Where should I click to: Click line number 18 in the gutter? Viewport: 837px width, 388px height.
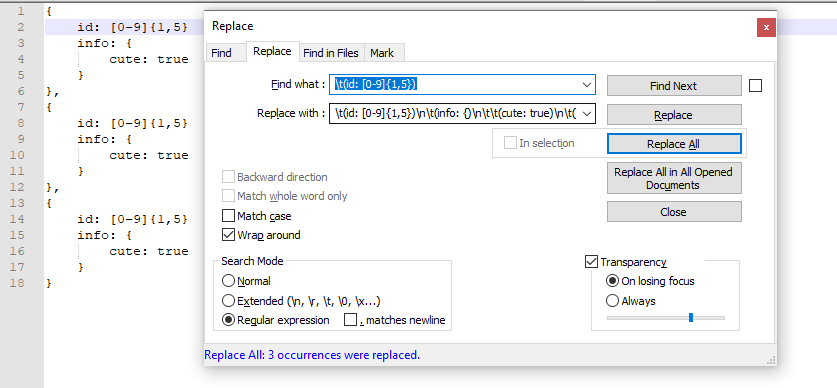coord(17,283)
